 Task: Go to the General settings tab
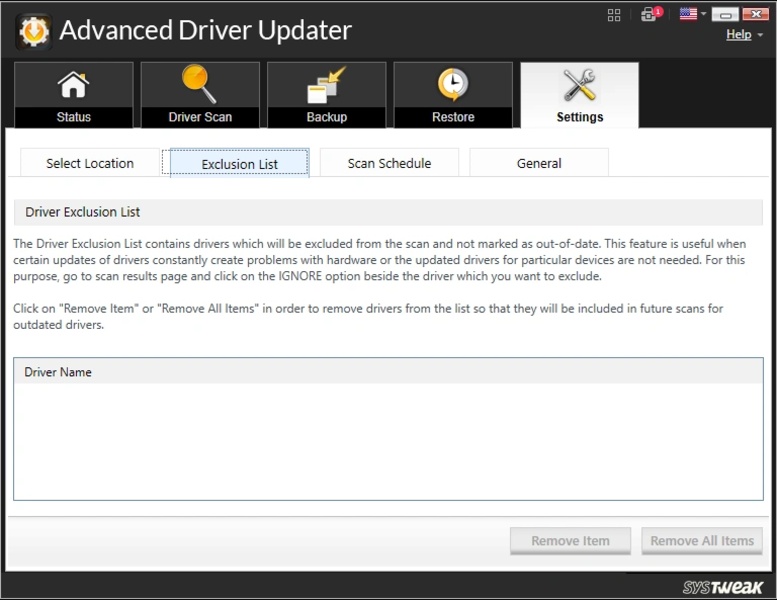[x=539, y=163]
